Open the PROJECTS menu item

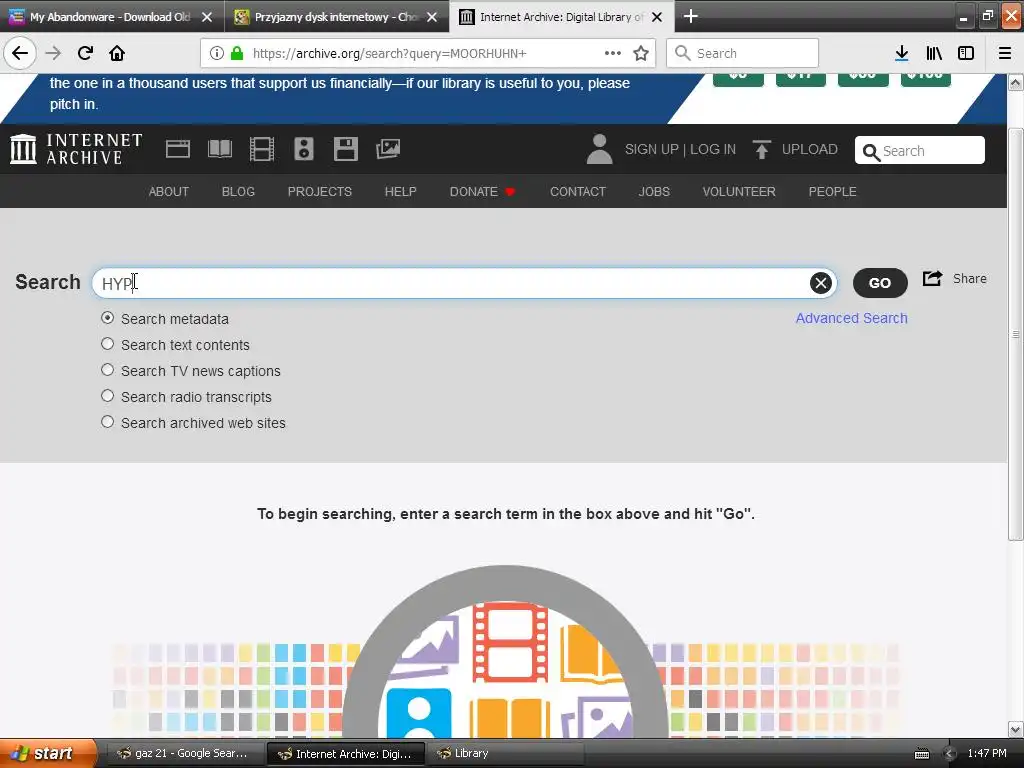point(320,191)
